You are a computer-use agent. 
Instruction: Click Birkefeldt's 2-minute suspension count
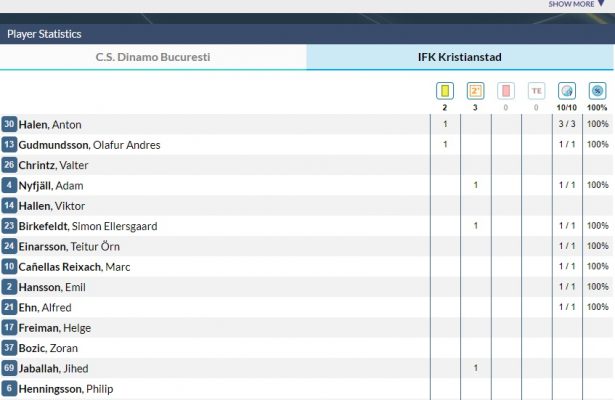[x=475, y=225]
